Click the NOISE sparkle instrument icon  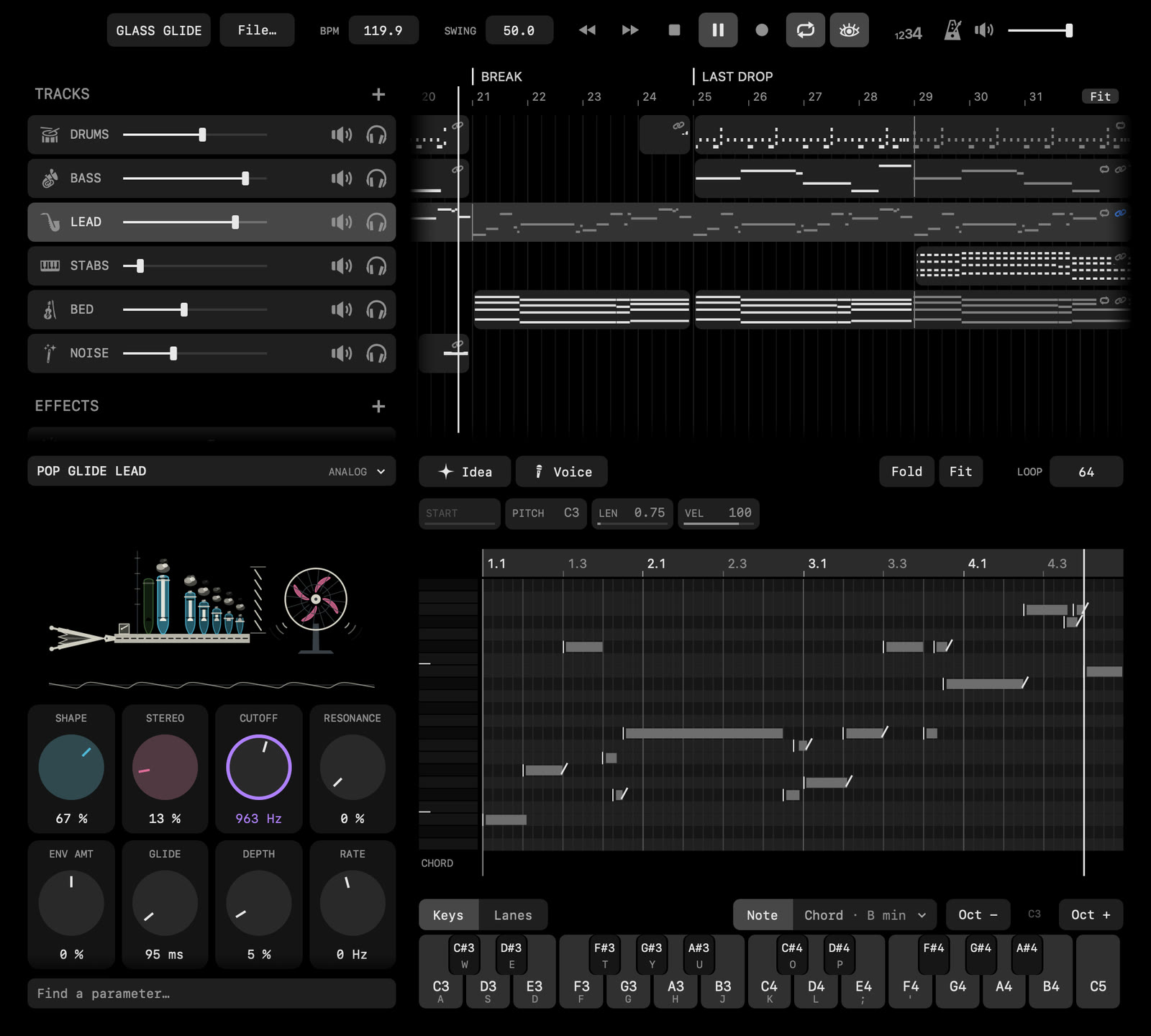pyautogui.click(x=50, y=353)
